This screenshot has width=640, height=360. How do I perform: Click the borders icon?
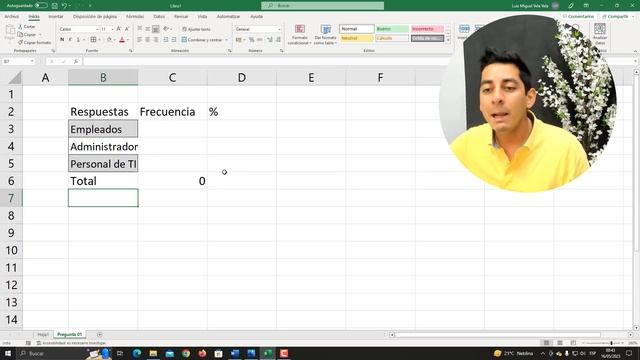[93, 40]
